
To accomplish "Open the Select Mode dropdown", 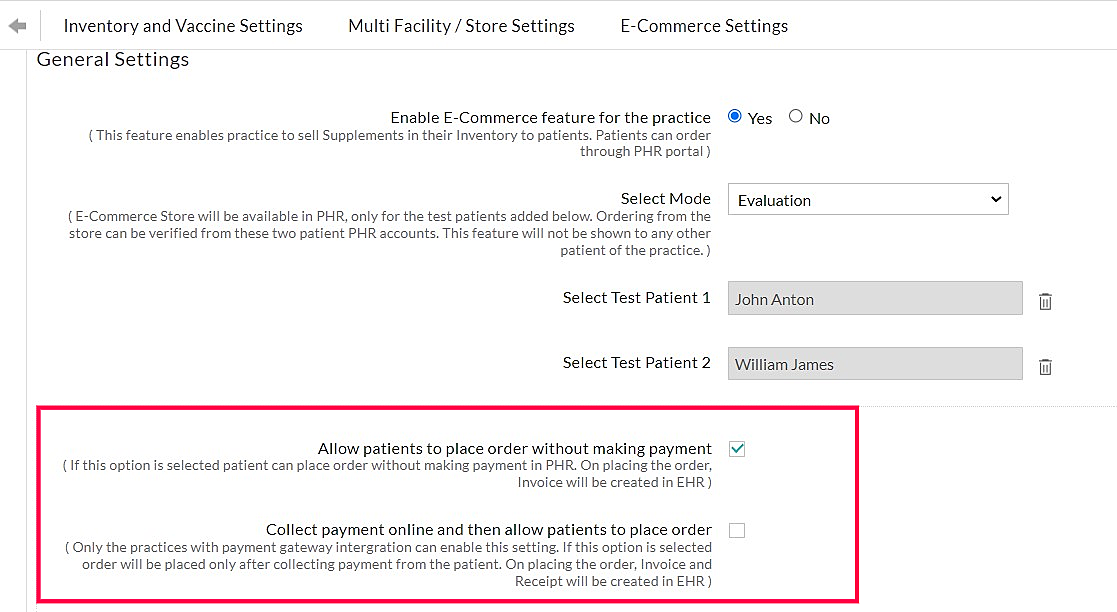I will click(867, 200).
